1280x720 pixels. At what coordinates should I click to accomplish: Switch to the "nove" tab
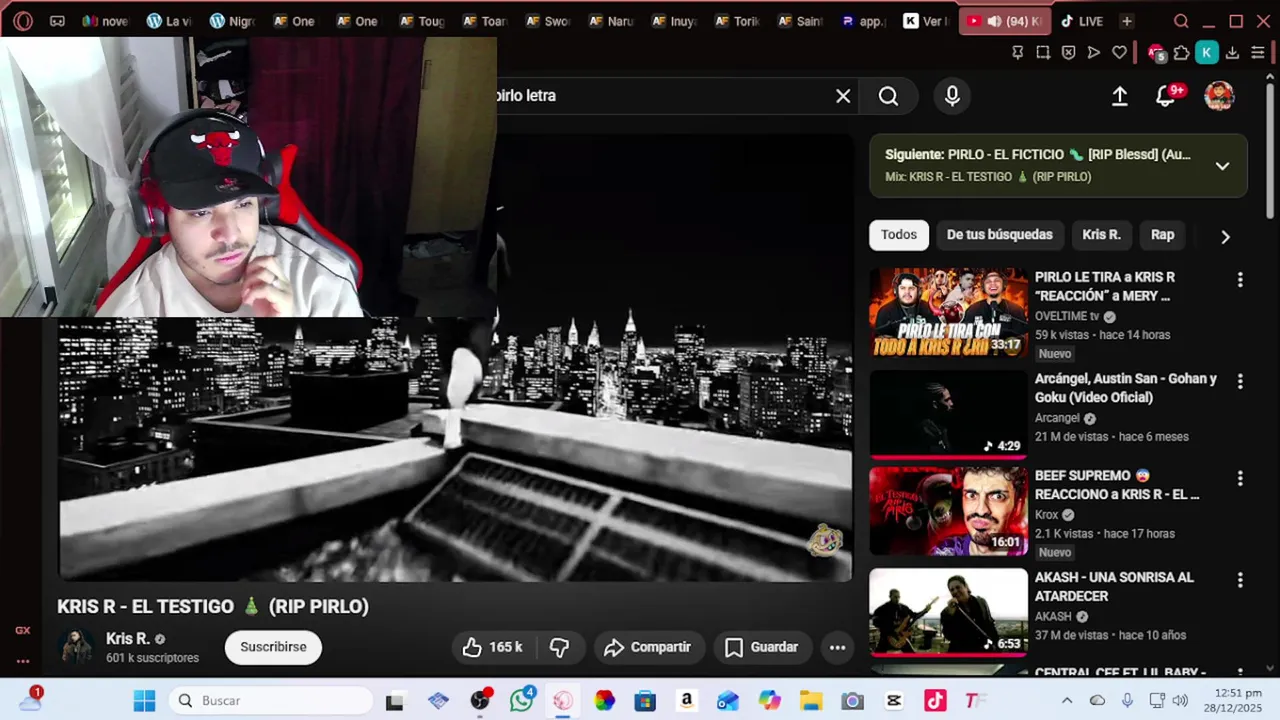click(x=106, y=21)
